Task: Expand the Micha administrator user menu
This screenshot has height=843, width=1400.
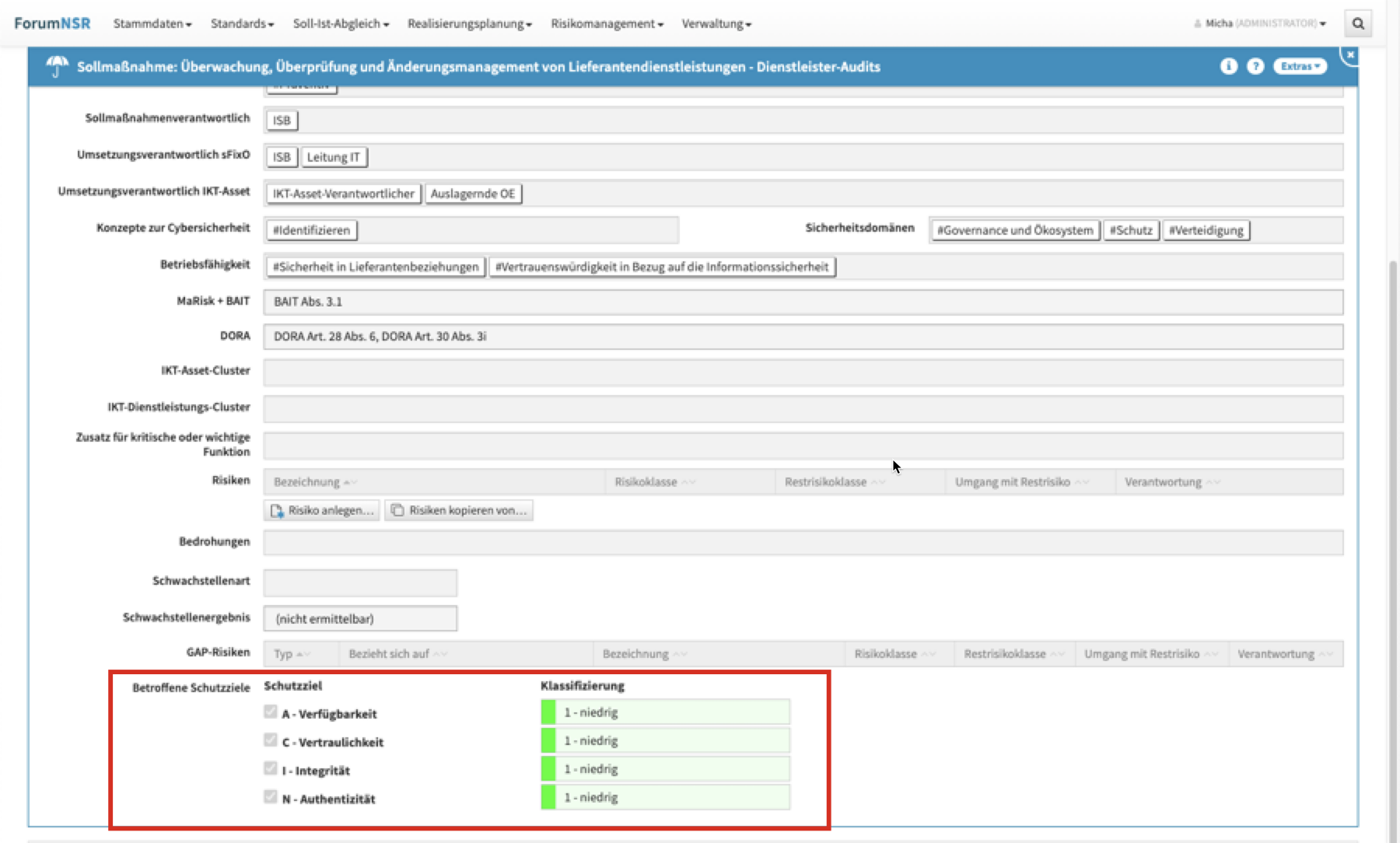Action: pyautogui.click(x=1260, y=23)
